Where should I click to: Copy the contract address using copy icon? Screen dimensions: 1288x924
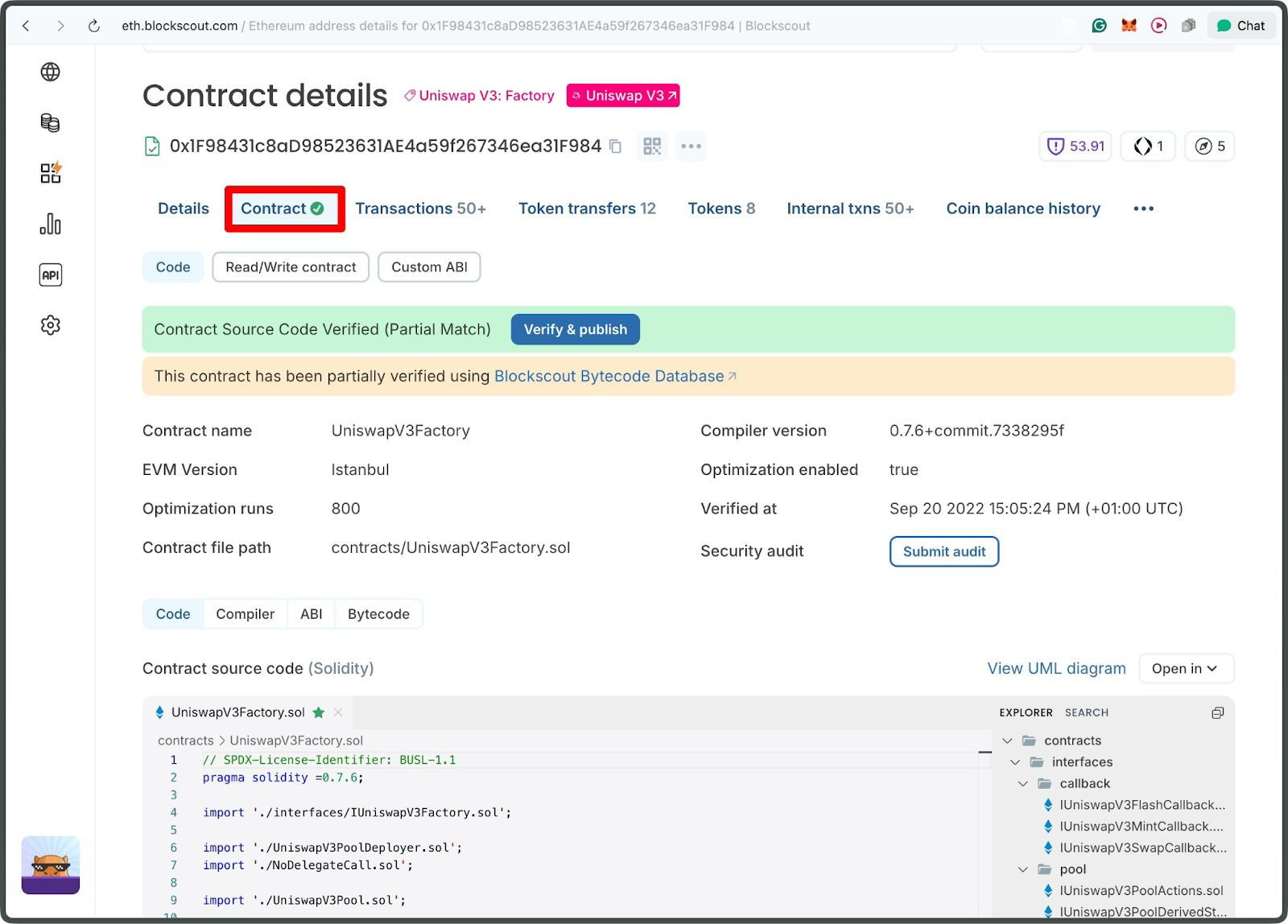614,146
